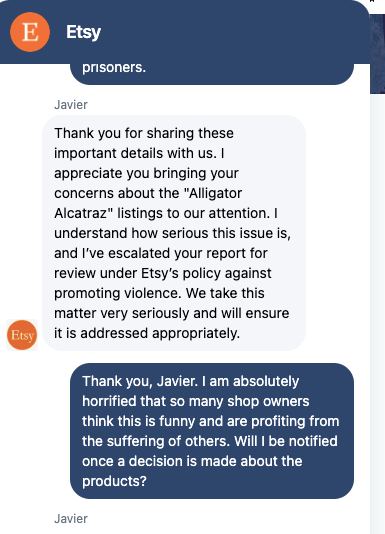Click the "Alligator Alcatraz" quoted text
Screen dimensions: 385x534
148,203
